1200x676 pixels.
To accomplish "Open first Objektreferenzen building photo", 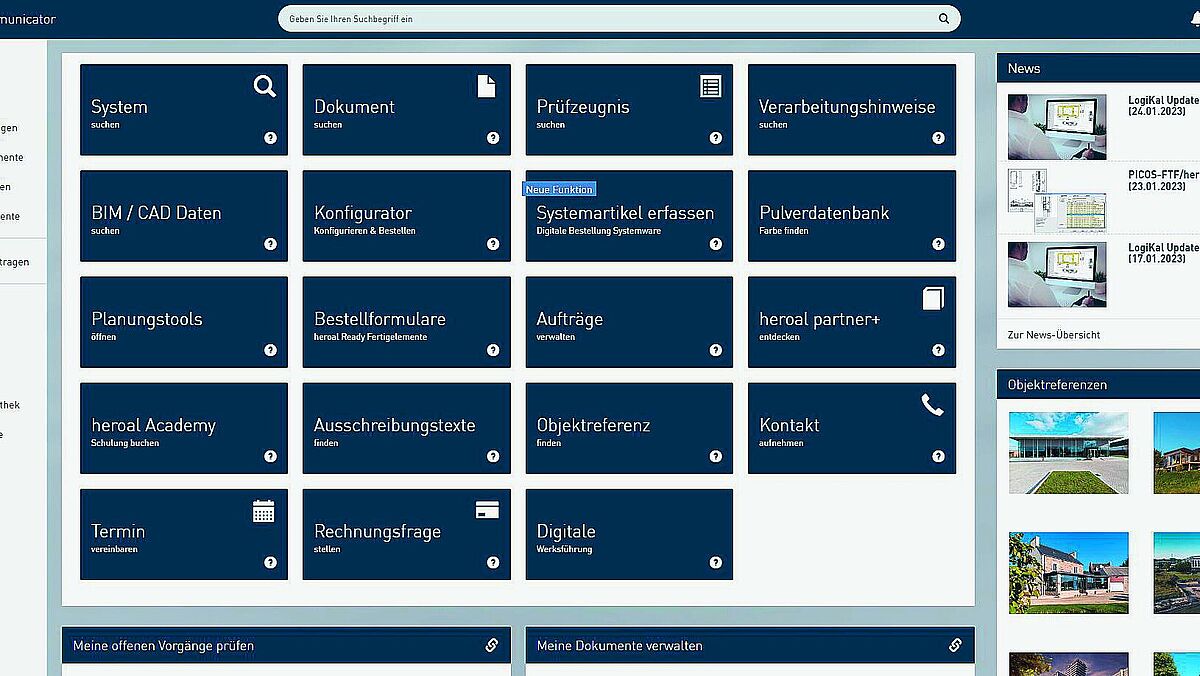I will tap(1068, 453).
